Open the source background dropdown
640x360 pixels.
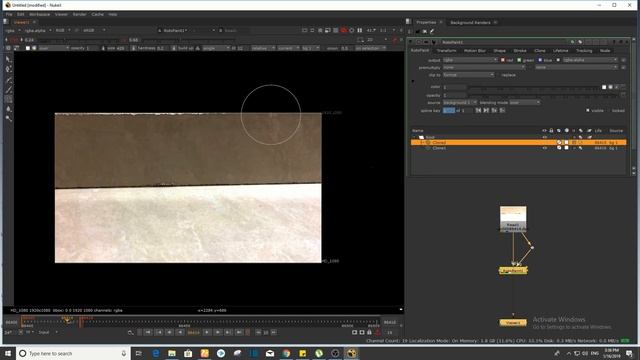[x=460, y=102]
